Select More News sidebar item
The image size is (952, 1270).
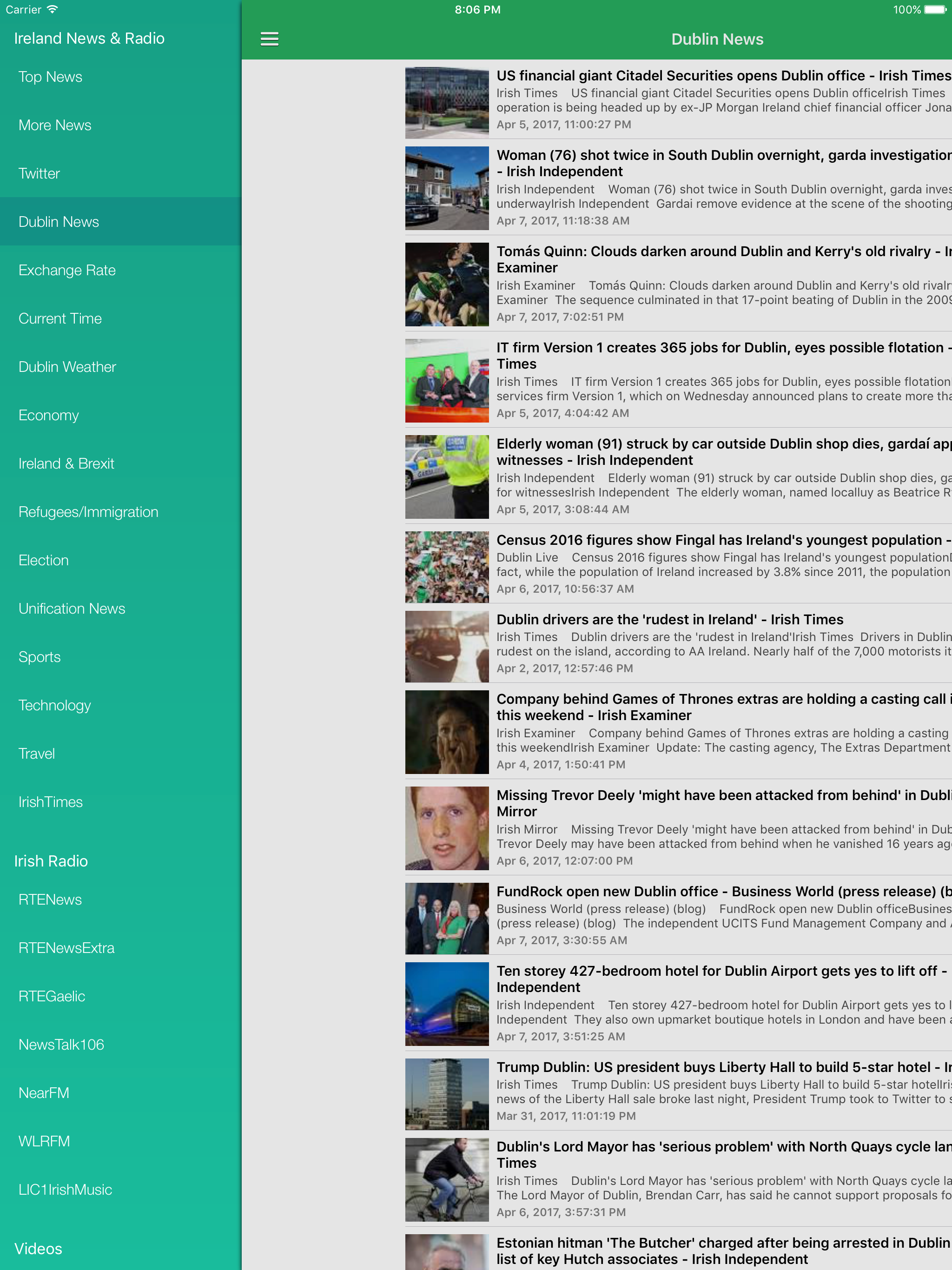tap(120, 125)
